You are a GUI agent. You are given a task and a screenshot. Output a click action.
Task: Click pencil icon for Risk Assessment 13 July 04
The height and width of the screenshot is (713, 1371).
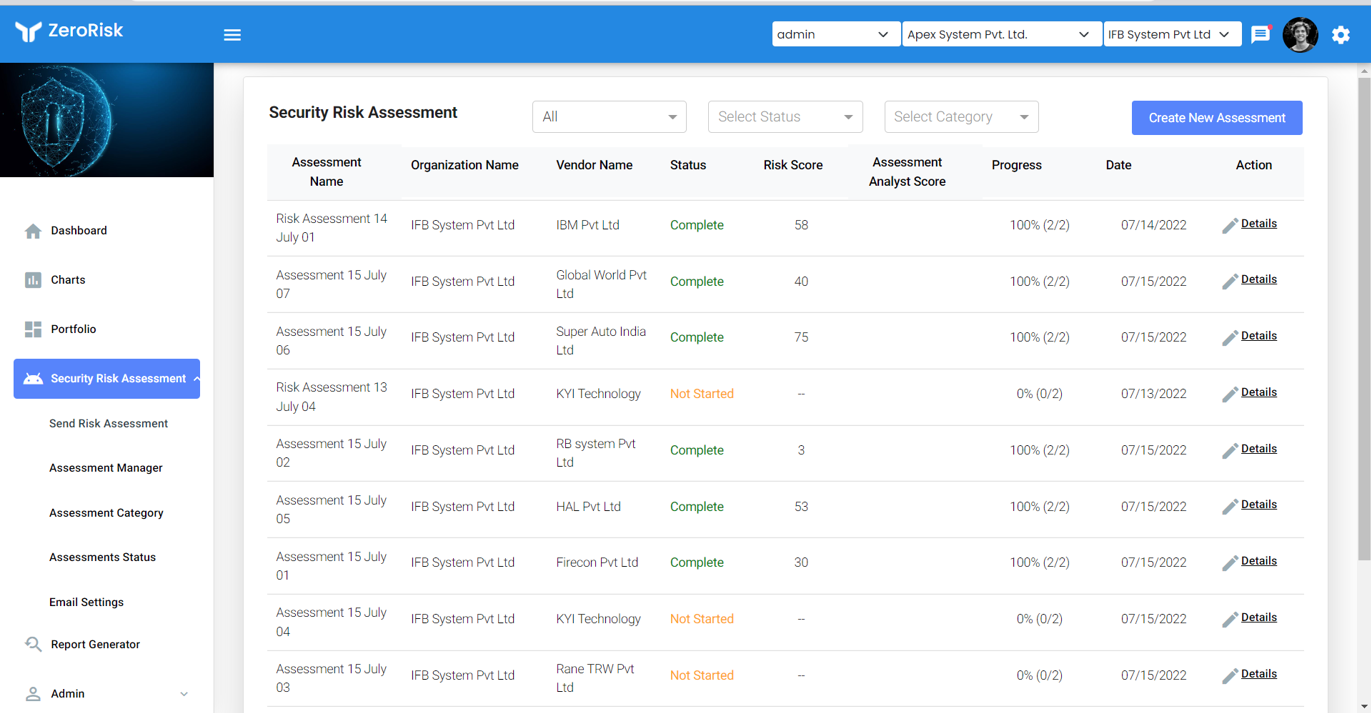click(1230, 395)
